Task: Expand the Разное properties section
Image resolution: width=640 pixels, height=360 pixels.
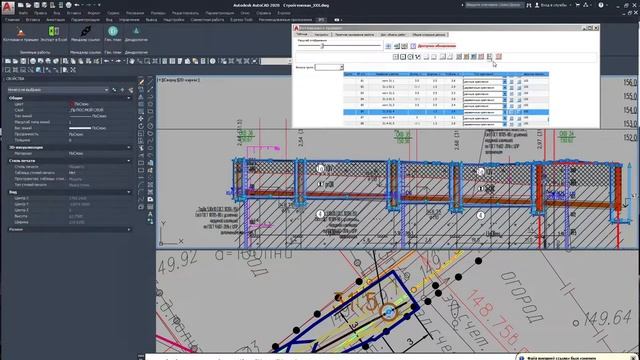Action: 129,229
